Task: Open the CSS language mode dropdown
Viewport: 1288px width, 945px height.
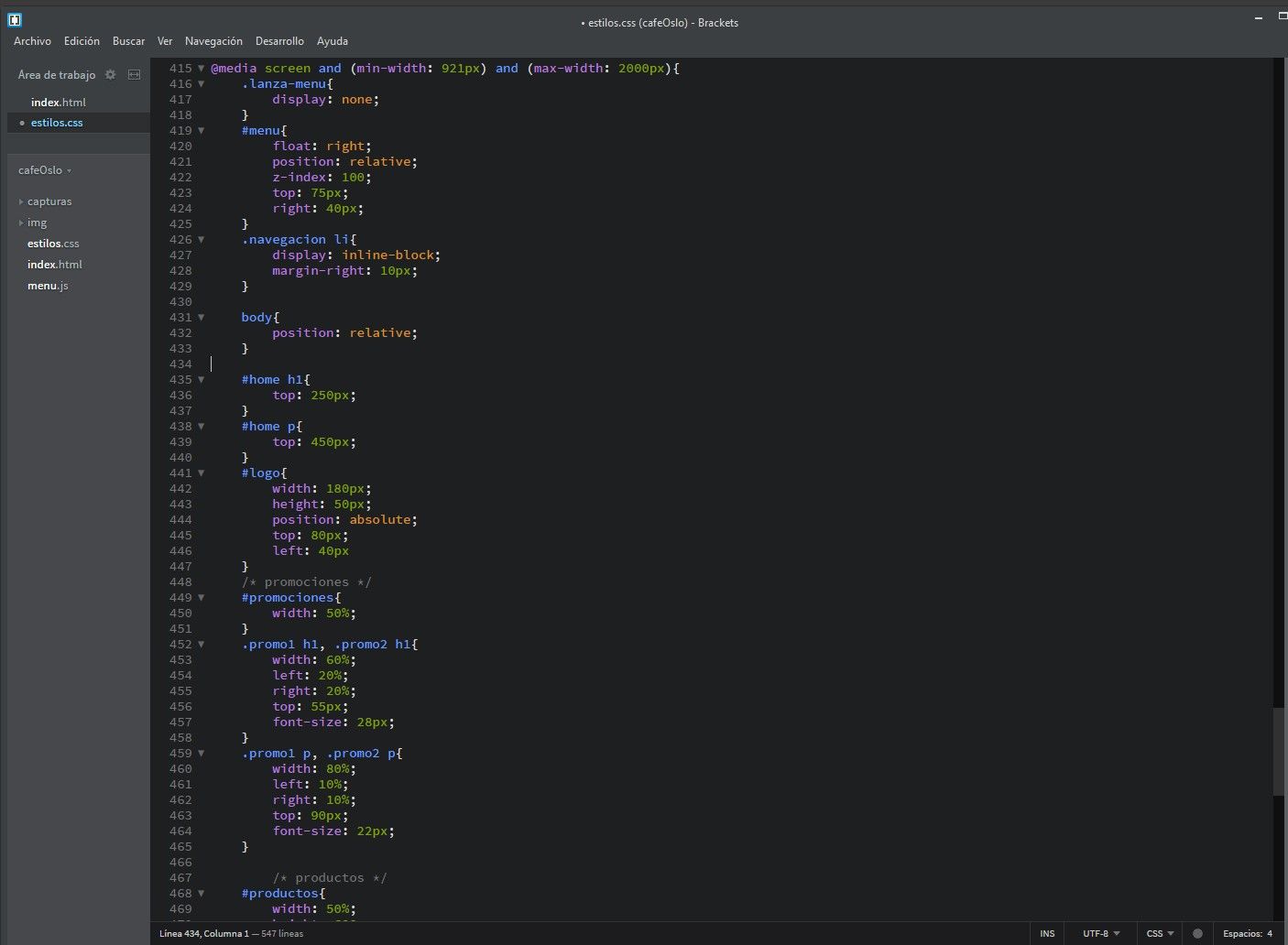Action: click(1160, 933)
